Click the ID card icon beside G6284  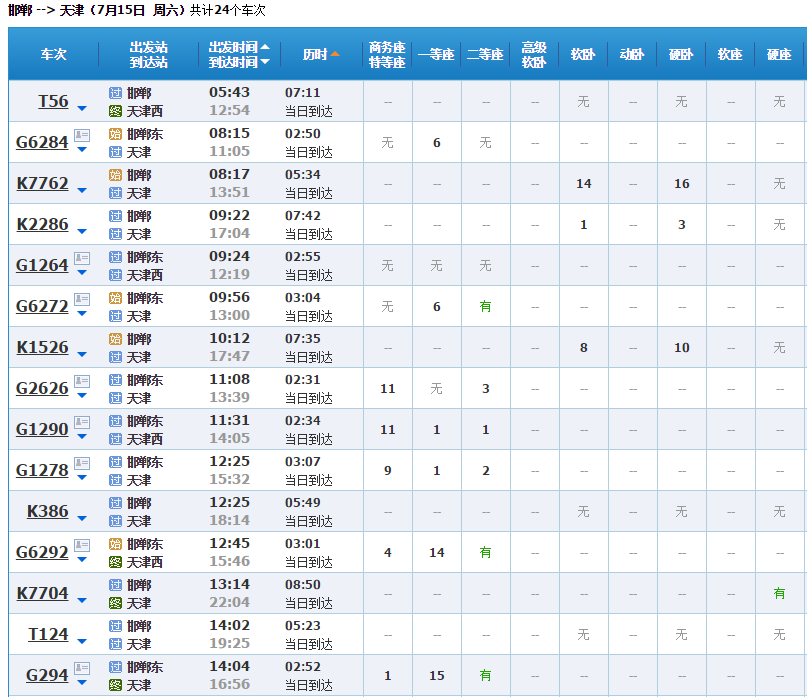pyautogui.click(x=82, y=135)
